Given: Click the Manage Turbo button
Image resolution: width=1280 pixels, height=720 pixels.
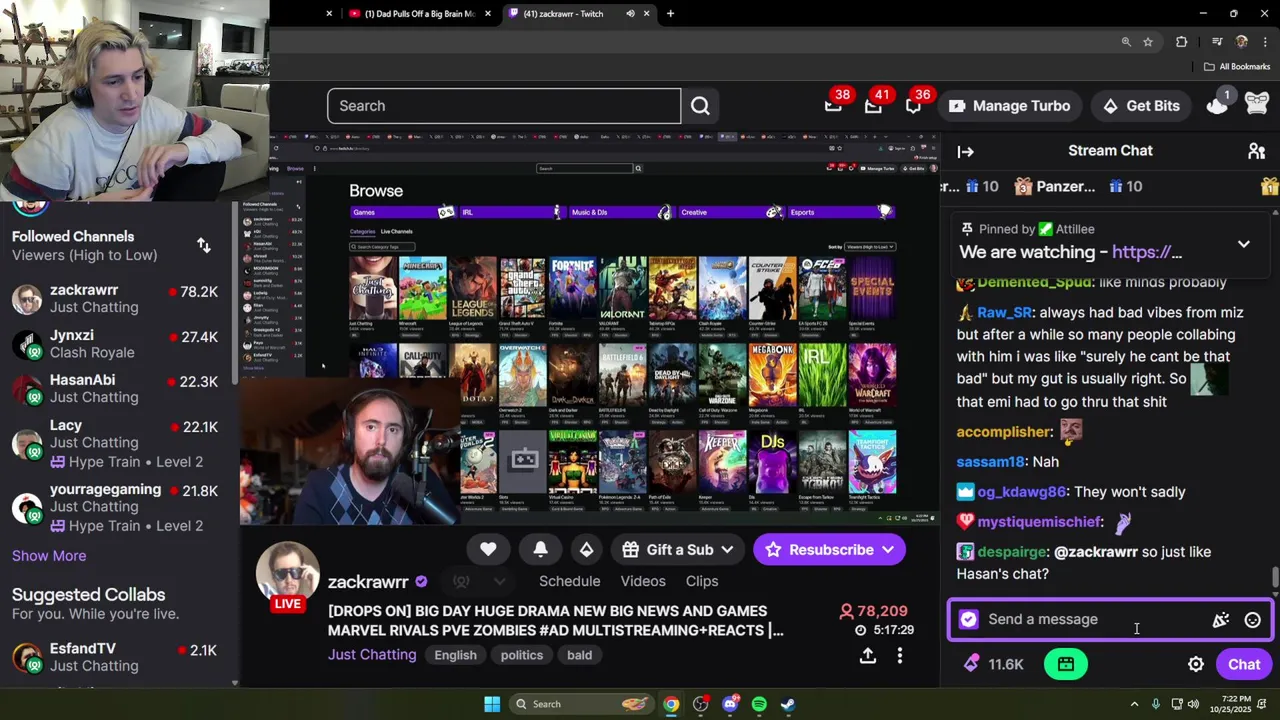Looking at the screenshot, I should 1009,106.
